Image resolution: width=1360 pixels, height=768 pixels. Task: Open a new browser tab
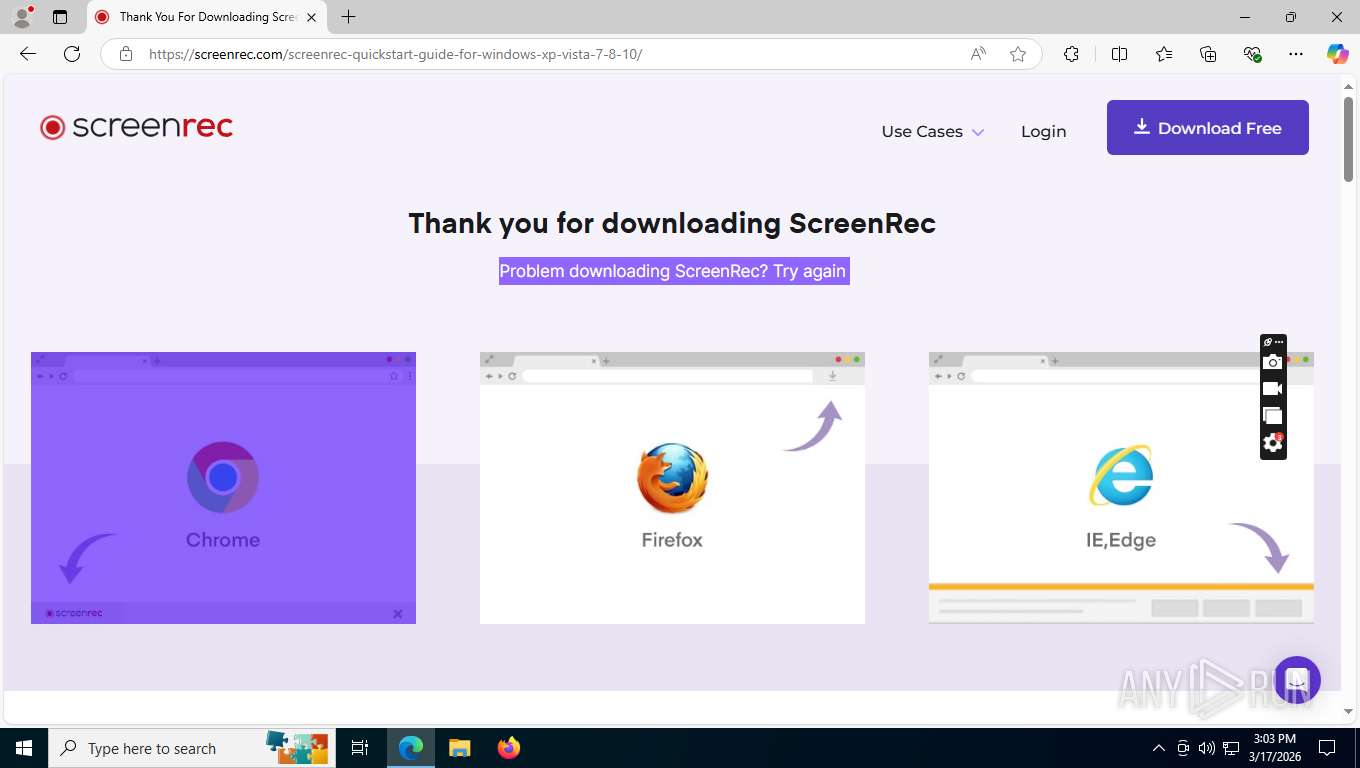coord(348,17)
